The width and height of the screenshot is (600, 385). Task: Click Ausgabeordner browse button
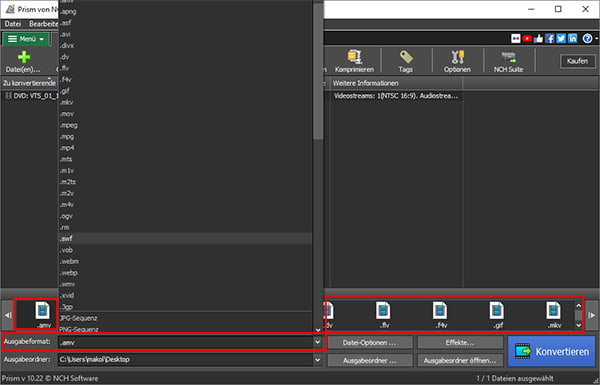370,360
